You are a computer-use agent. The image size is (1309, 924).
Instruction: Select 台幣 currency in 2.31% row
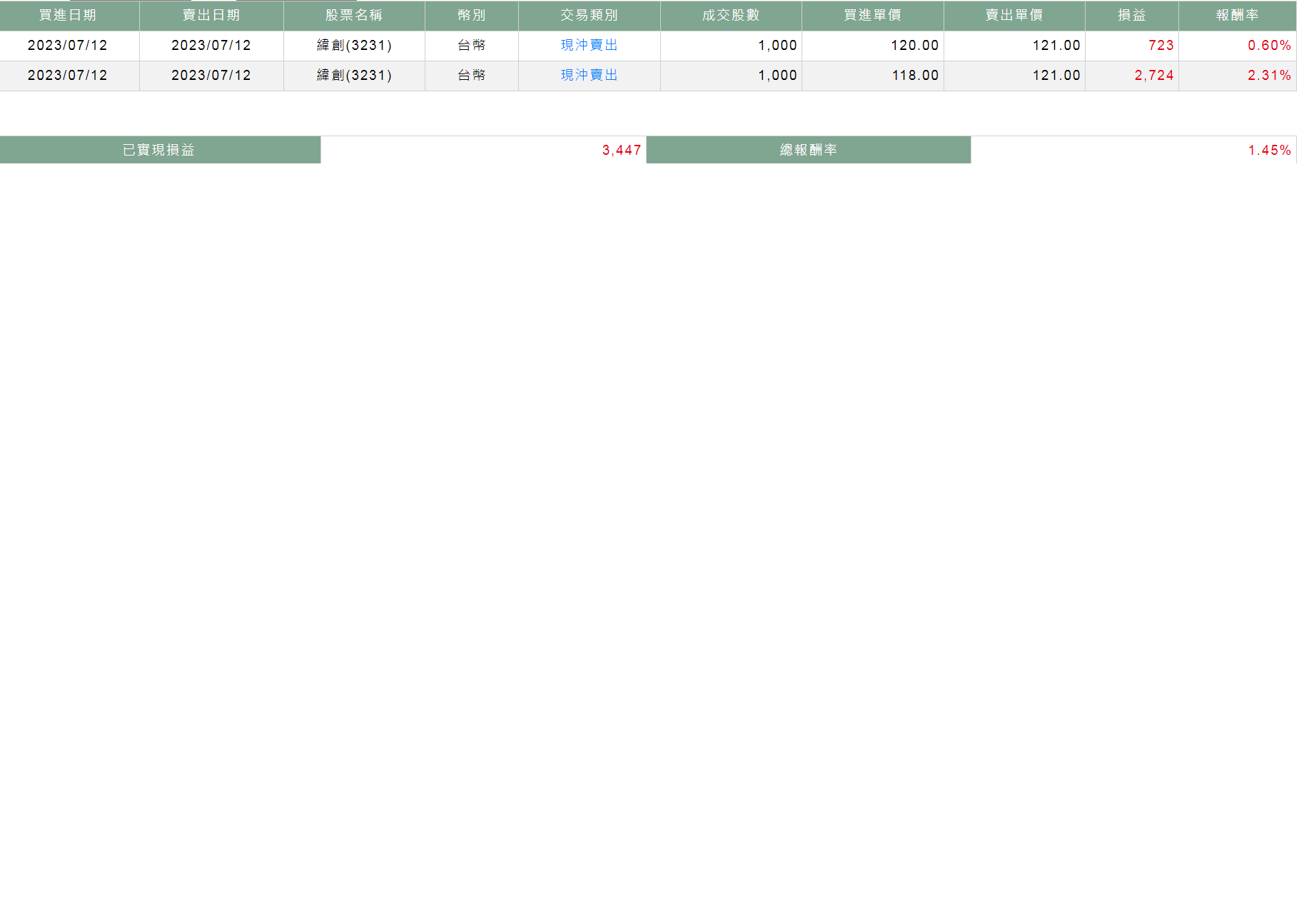(472, 76)
